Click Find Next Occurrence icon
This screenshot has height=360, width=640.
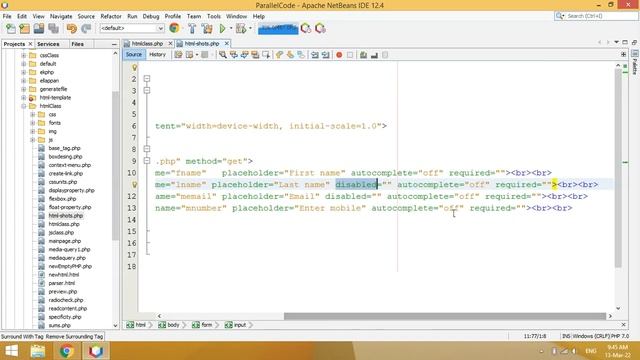click(244, 55)
